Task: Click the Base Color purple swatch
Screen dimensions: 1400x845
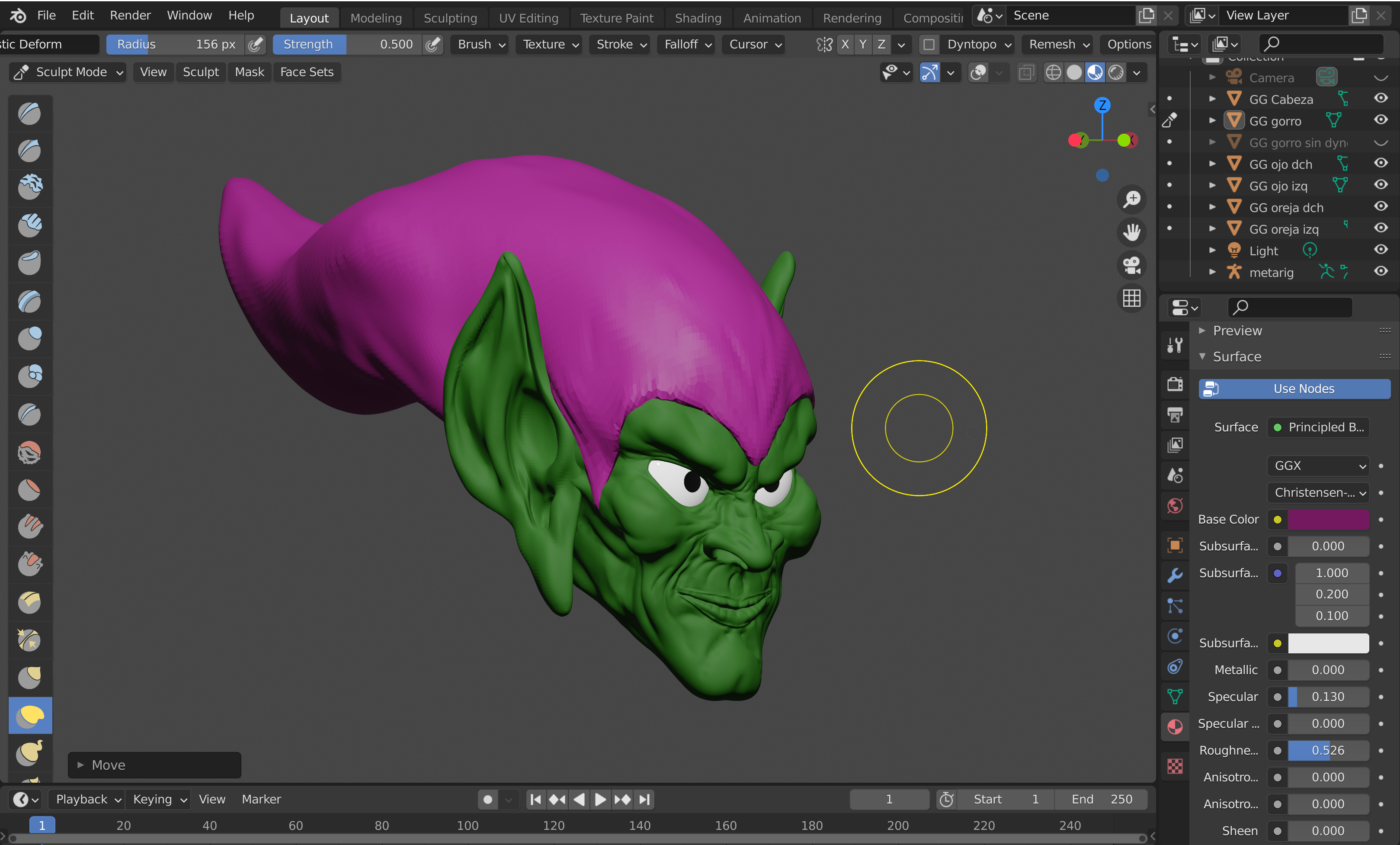Action: [1328, 519]
